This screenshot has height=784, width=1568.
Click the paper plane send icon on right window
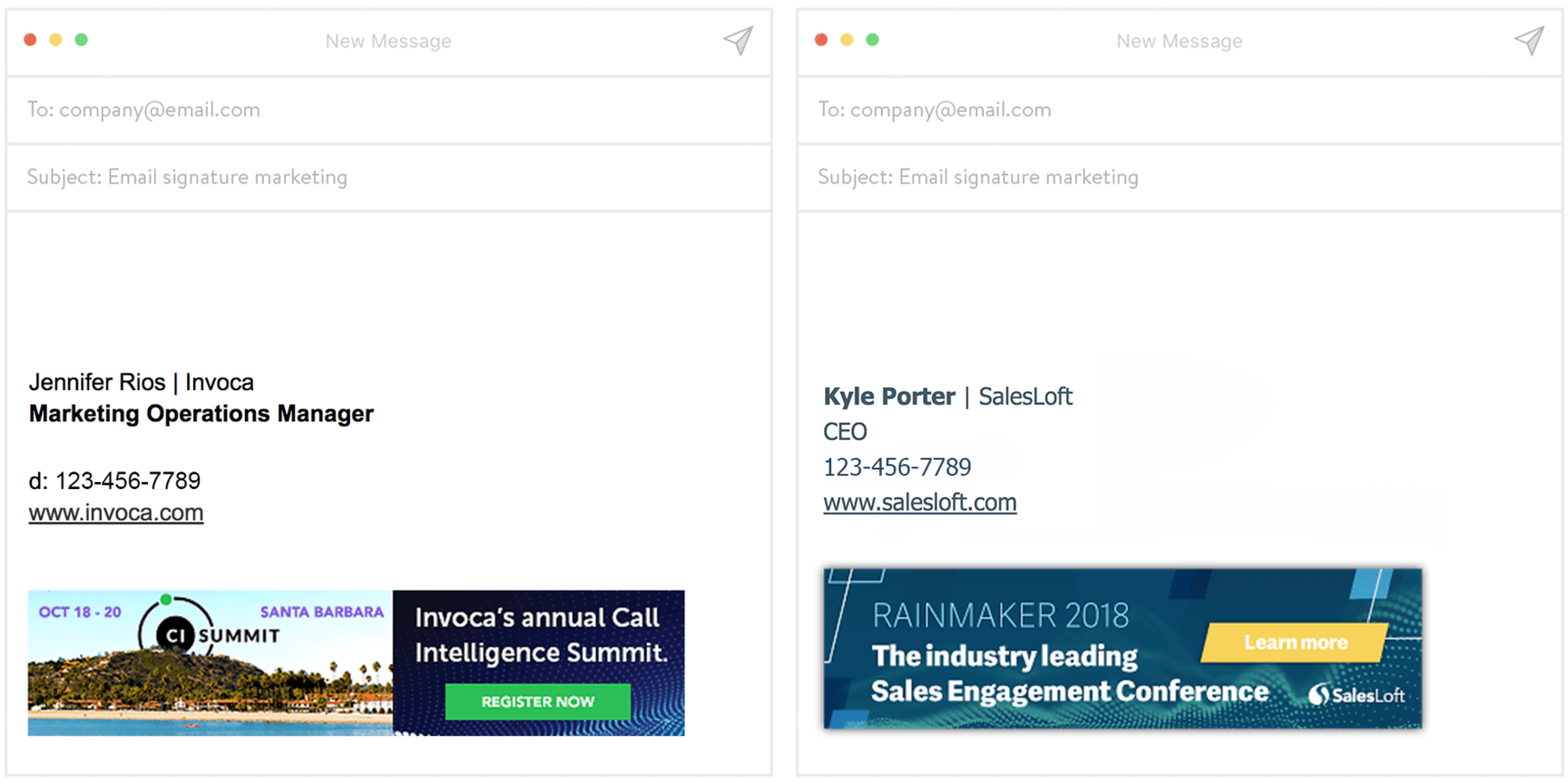(1529, 40)
